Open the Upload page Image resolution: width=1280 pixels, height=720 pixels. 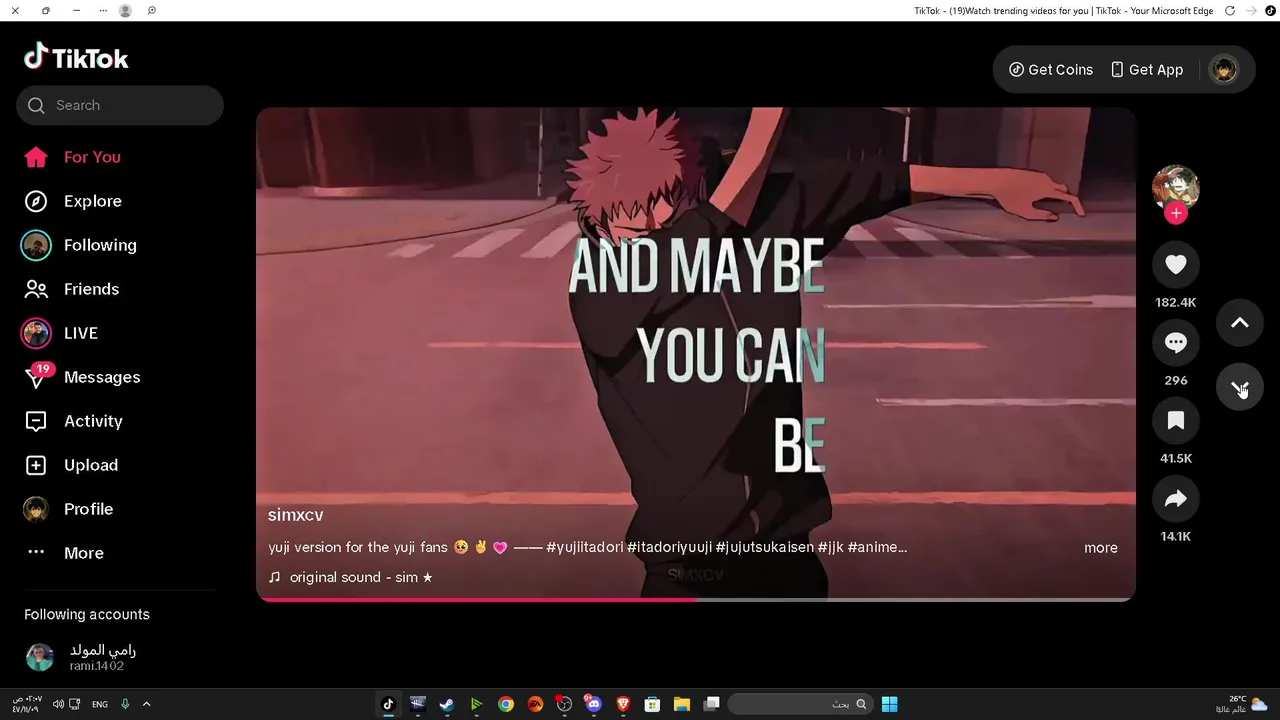click(x=91, y=465)
